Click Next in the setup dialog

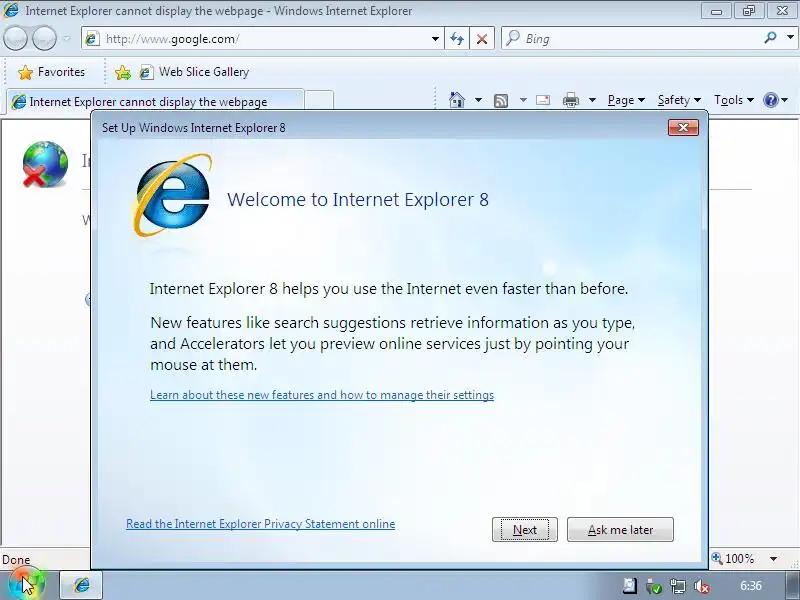[x=524, y=530]
